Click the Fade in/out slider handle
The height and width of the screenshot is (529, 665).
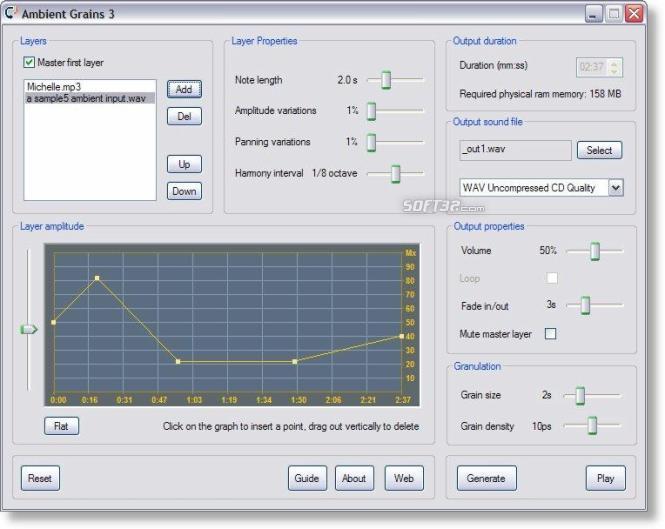pyautogui.click(x=585, y=305)
